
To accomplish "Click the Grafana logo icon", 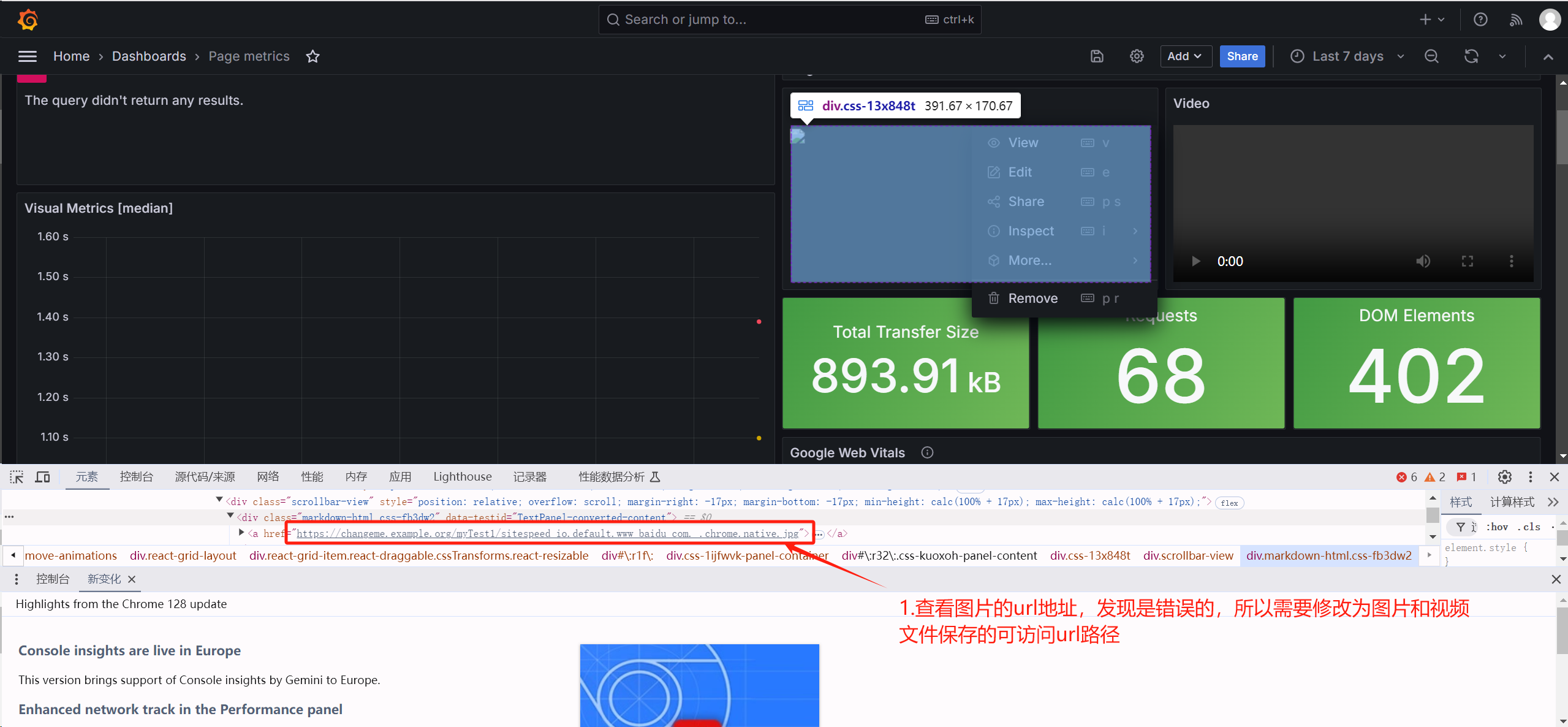I will pyautogui.click(x=28, y=20).
